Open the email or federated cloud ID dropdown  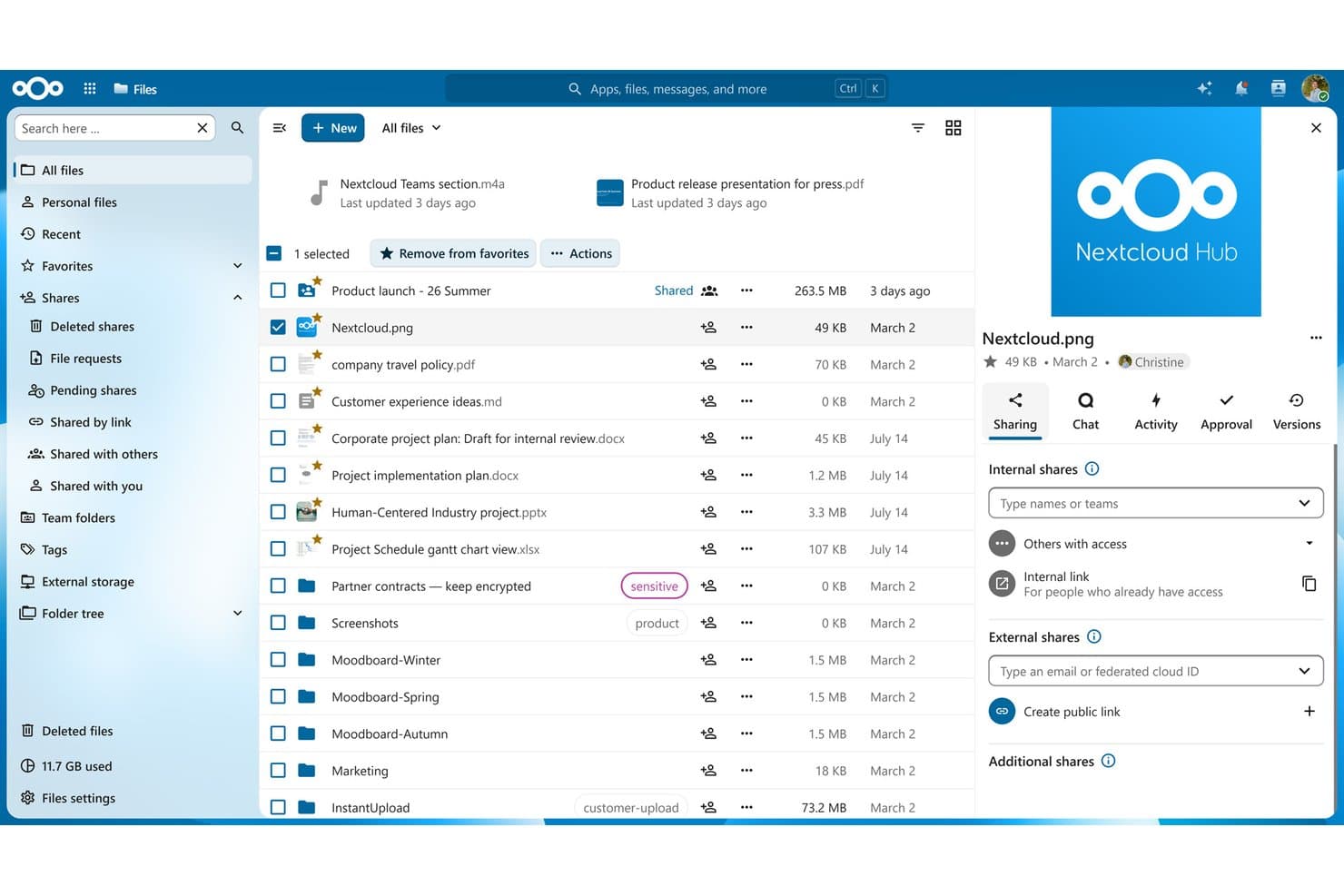[x=1155, y=671]
